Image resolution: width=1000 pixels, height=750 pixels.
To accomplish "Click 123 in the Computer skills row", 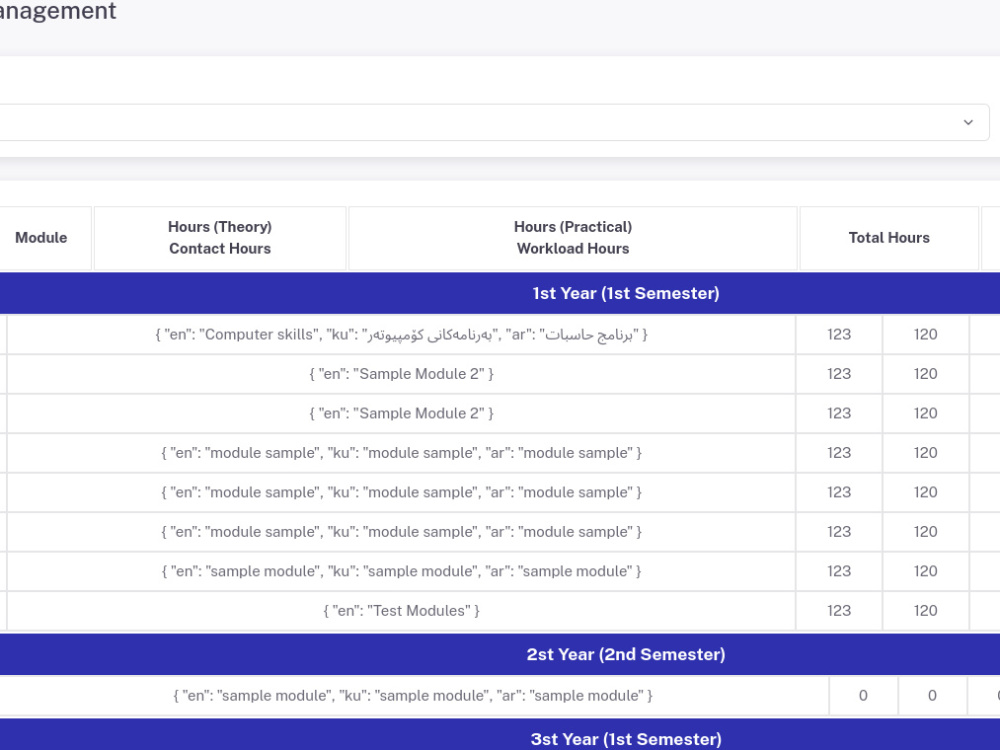I will pyautogui.click(x=839, y=335).
